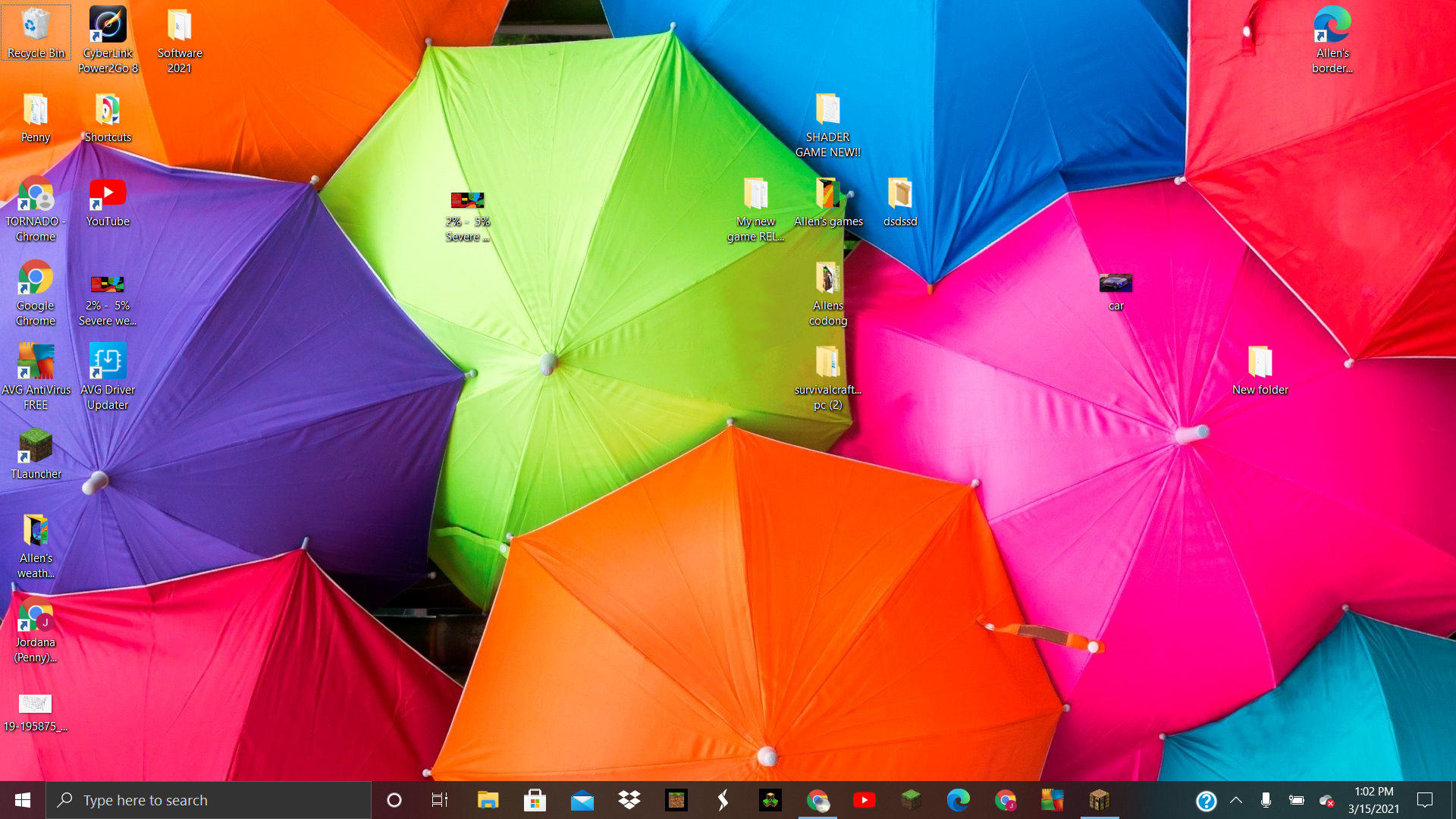
Task: Click the clock showing 1:02 PM
Action: (1373, 800)
